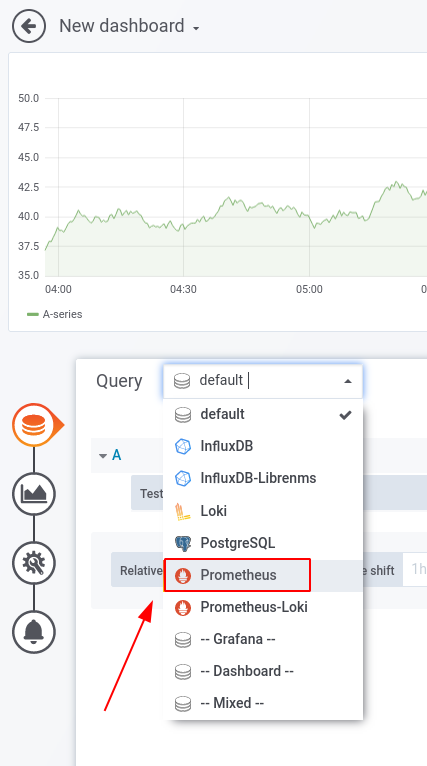The image size is (427, 766).
Task: Click the time shift input field
Action: [415, 570]
